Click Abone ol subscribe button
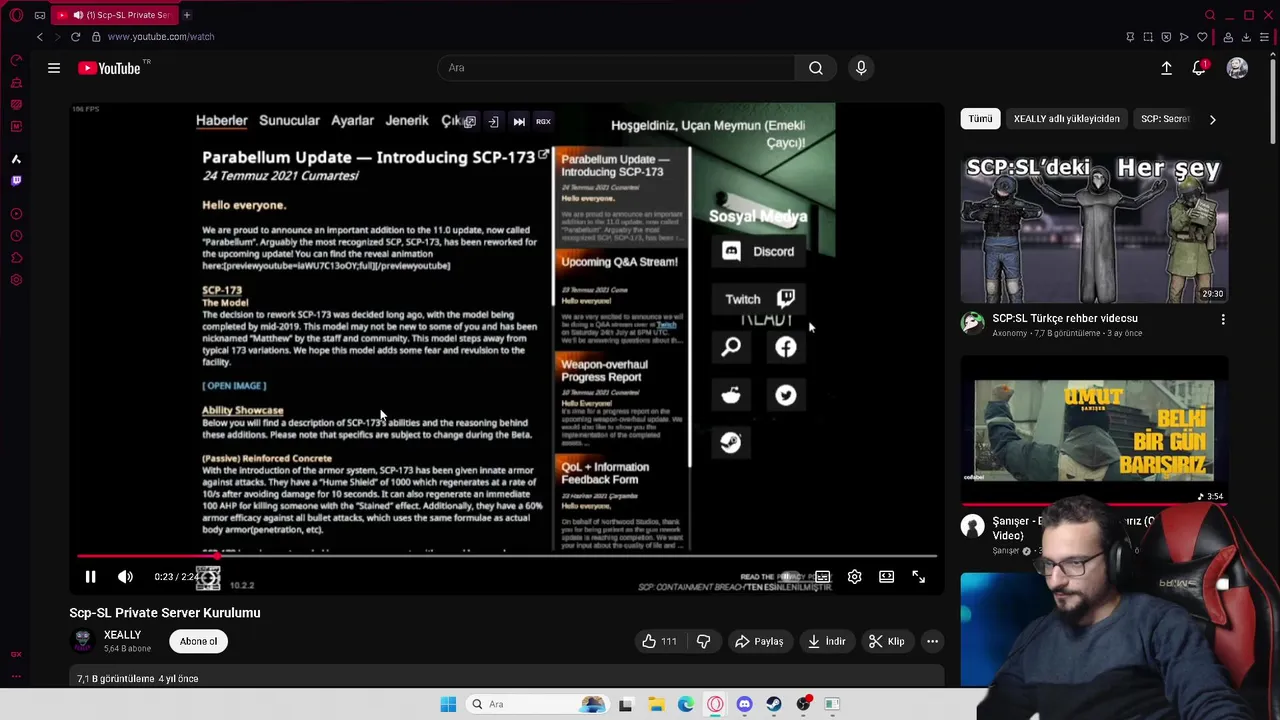This screenshot has width=1280, height=720. tap(198, 641)
